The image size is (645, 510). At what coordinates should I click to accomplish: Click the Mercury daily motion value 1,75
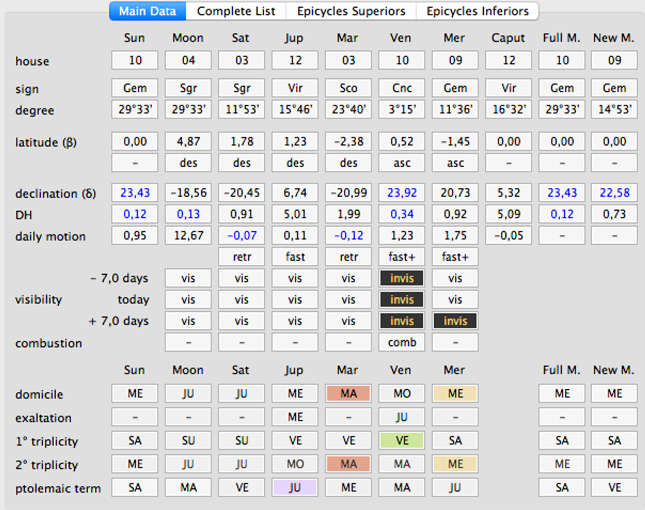coord(455,235)
